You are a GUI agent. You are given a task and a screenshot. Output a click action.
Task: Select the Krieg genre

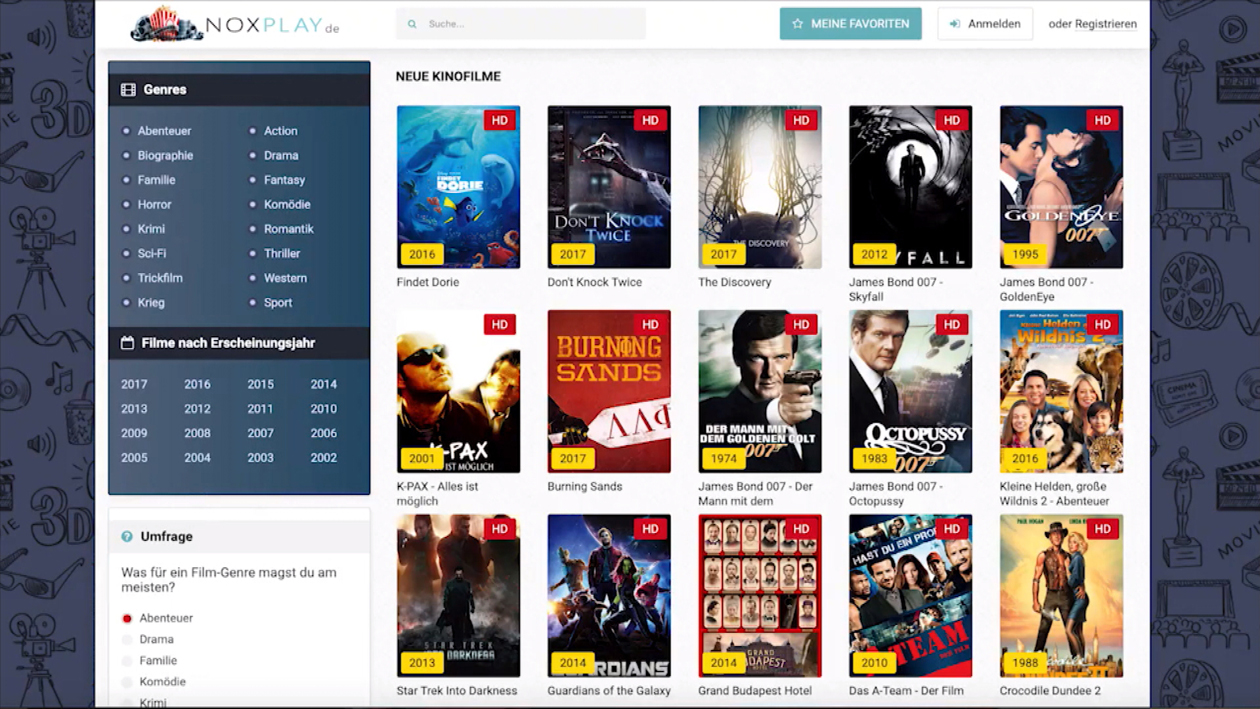click(x=151, y=303)
